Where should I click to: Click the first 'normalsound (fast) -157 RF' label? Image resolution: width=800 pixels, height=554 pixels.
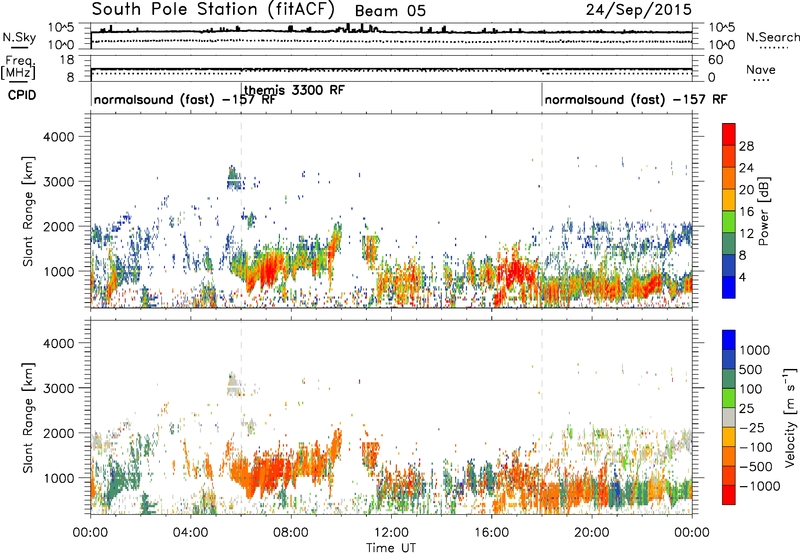point(184,99)
